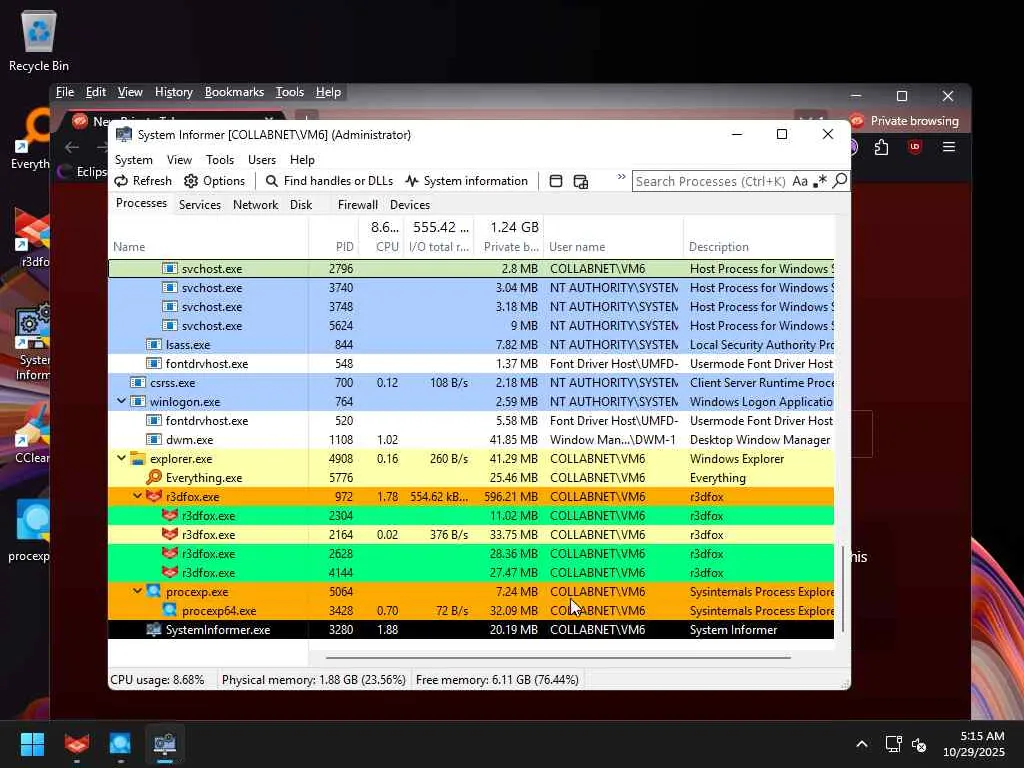Click the Everything.exe magnifier icon

[x=154, y=477]
